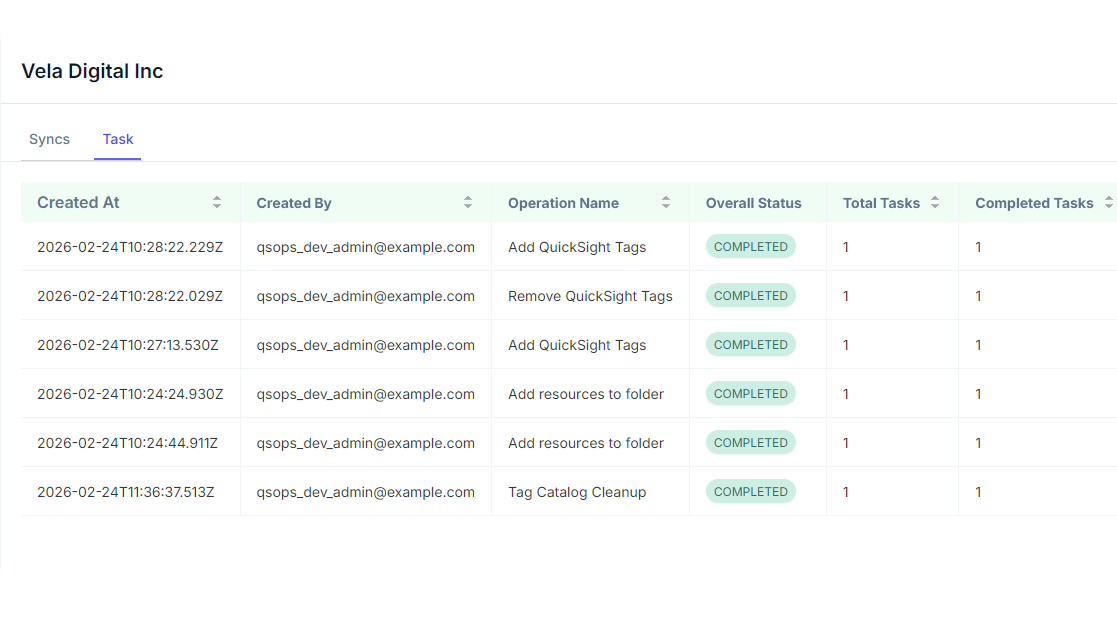
Task: Click the Operation Name column header
Action: (x=591, y=202)
